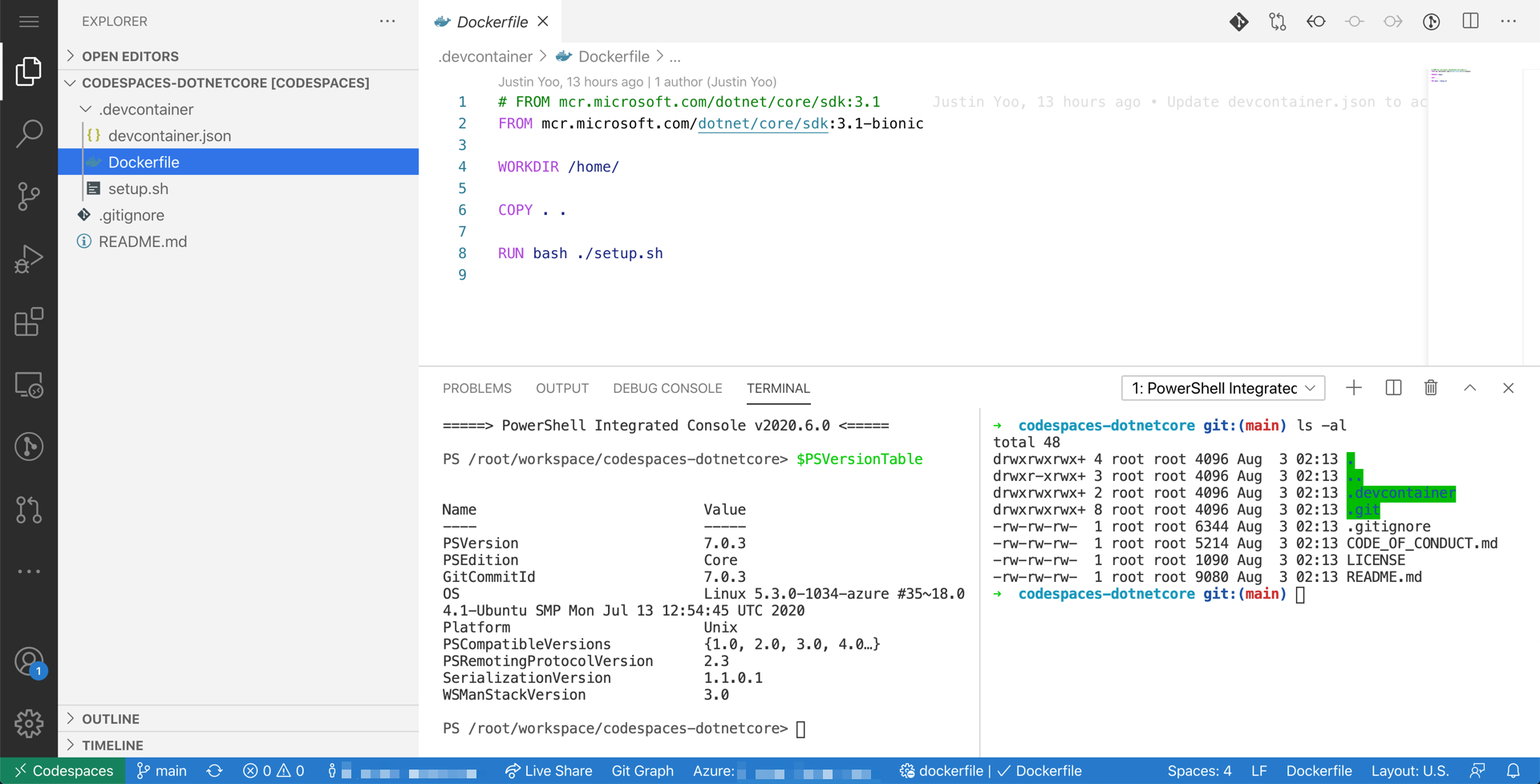
Task: Open the Extensions view
Action: coord(29,321)
